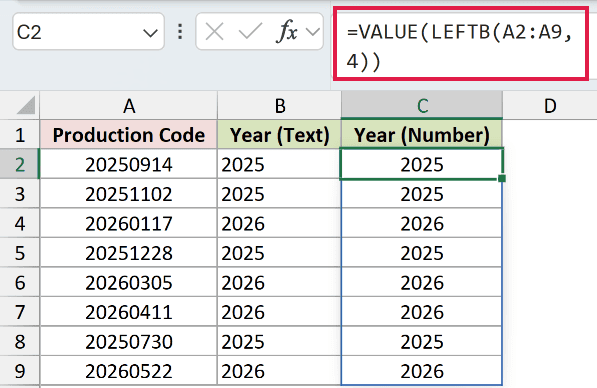The height and width of the screenshot is (388, 597).
Task: Click the fill handle on cell C2
Action: click(502, 178)
